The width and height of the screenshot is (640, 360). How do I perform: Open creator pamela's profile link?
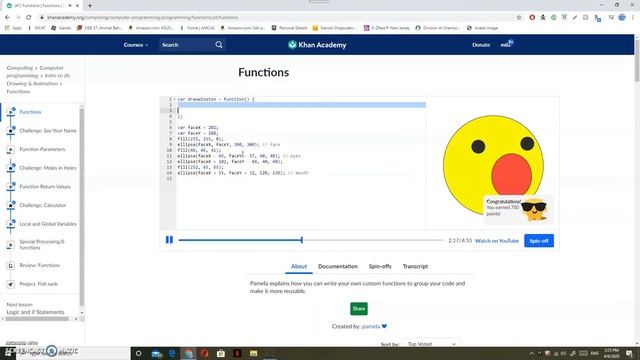click(x=371, y=326)
